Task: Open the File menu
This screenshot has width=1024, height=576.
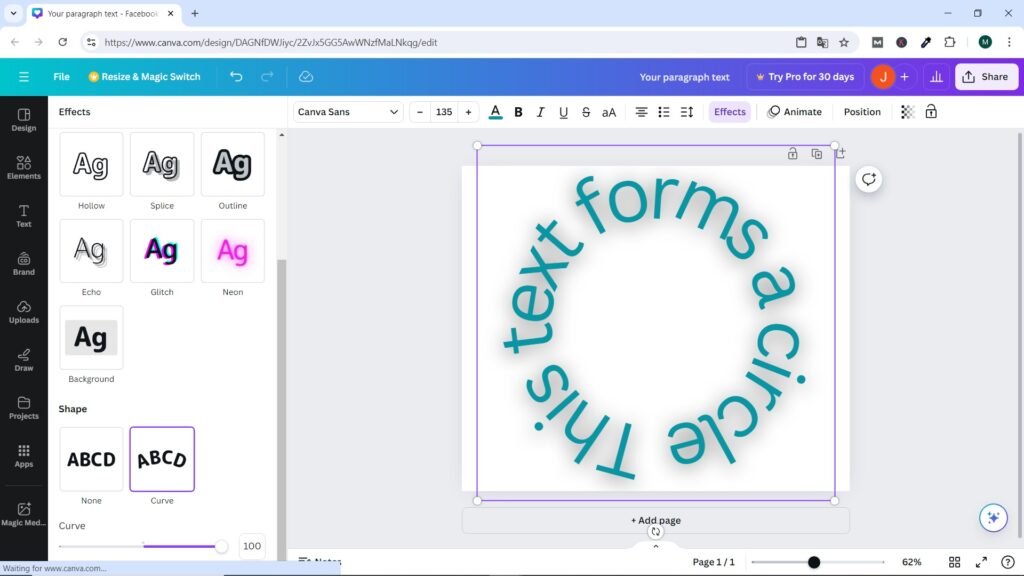Action: (61, 77)
